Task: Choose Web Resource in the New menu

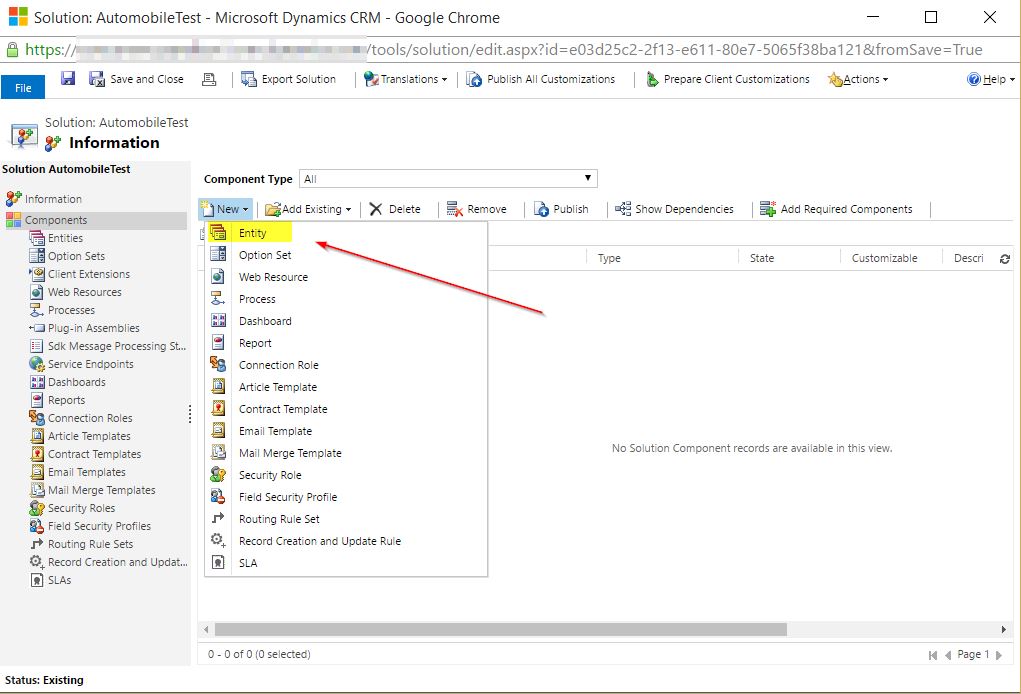Action: pyautogui.click(x=273, y=277)
